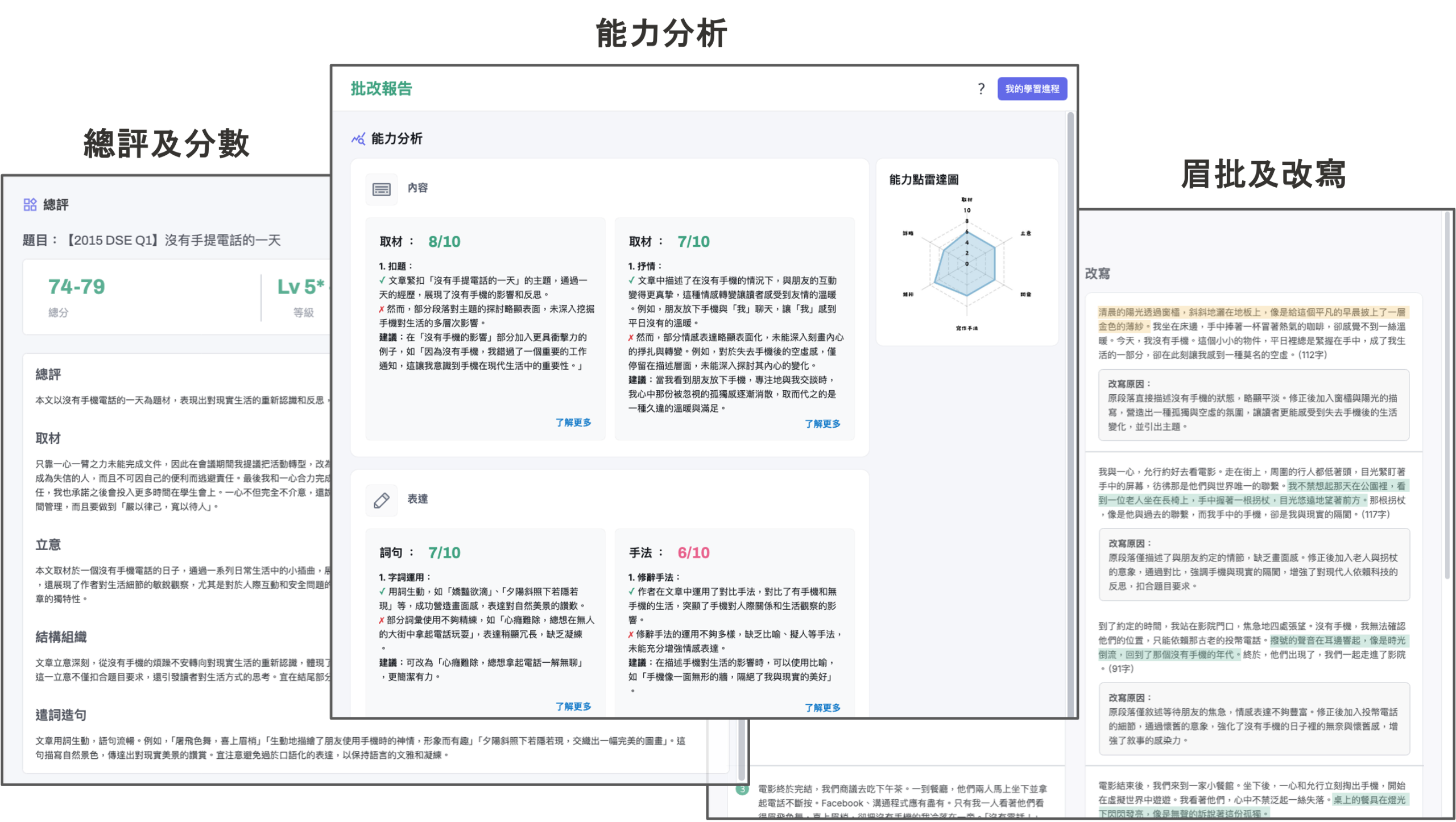Click the Lv 5* 等級 label
The width and height of the screenshot is (1456, 822).
point(300,287)
